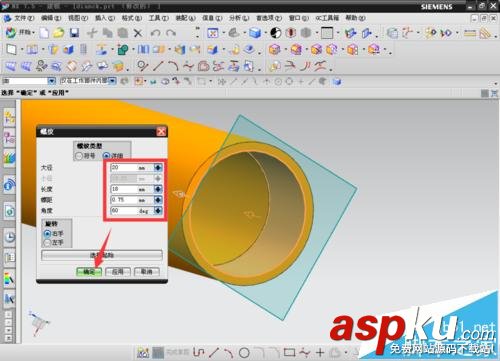Screen dimensions: 500x361
Task: Click the Fit view icon
Action: 212,33
